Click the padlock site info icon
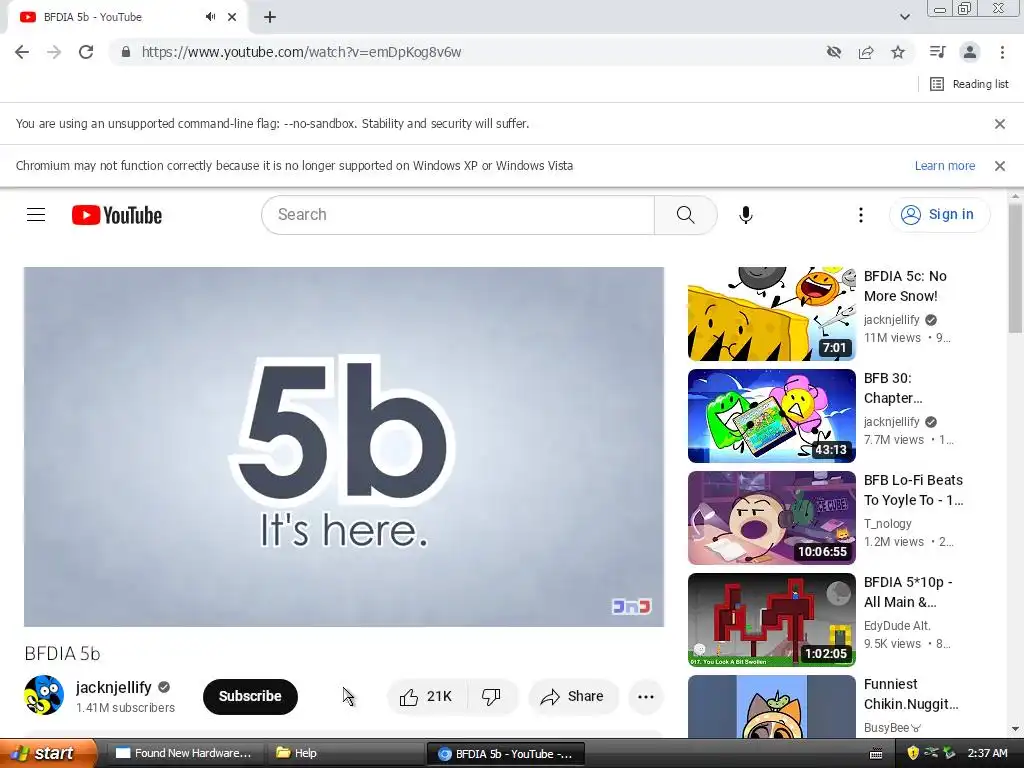Screen dimensions: 1024x768 [x=126, y=52]
